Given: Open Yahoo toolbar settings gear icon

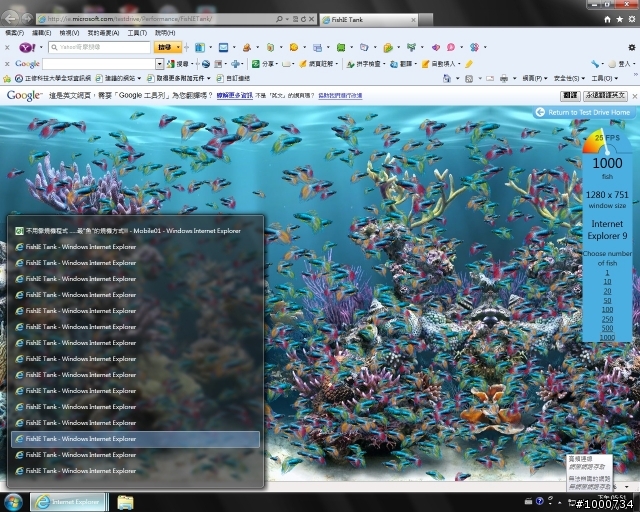Looking at the screenshot, I should pos(631,47).
